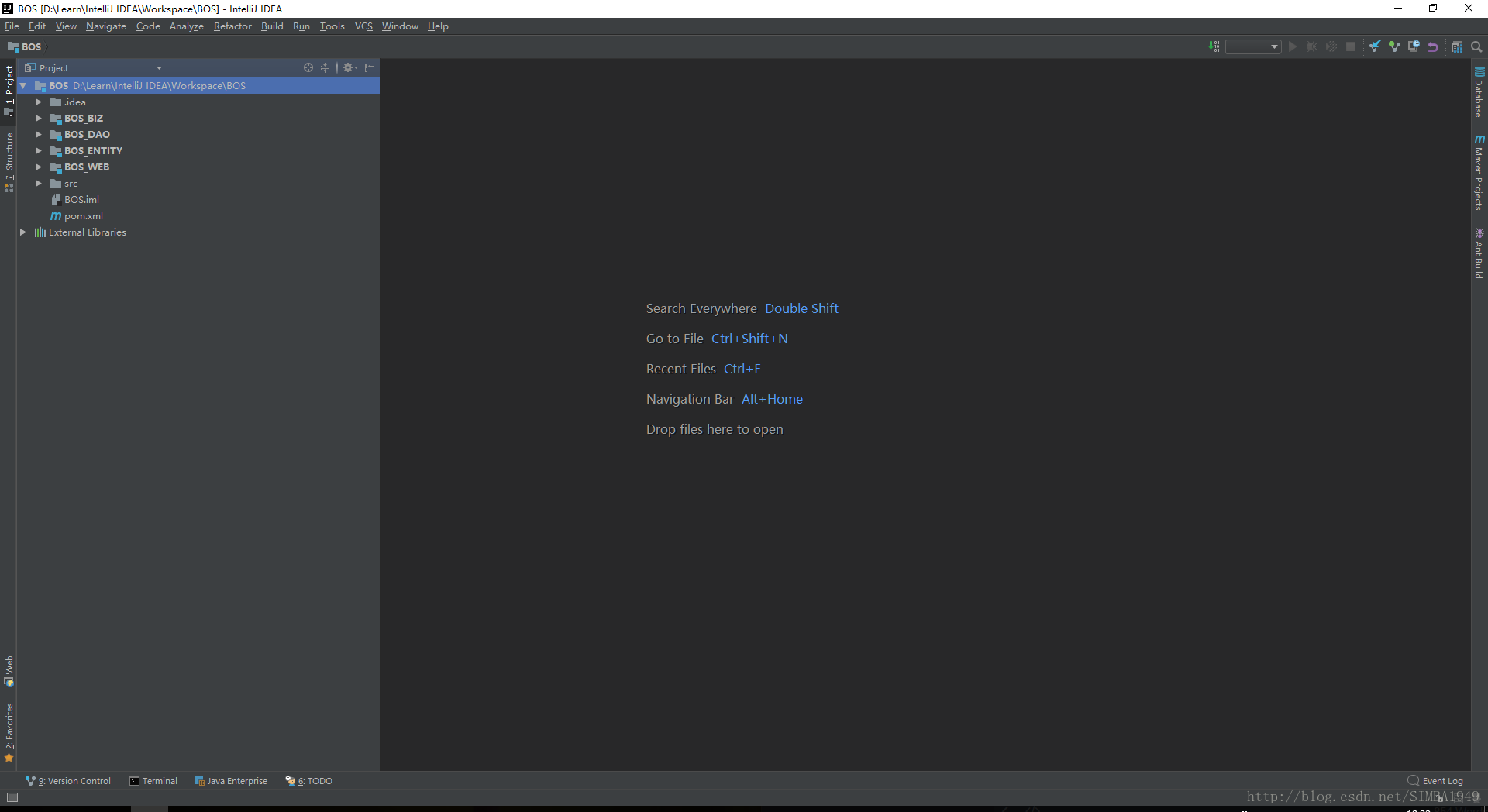Click the BOS_BIZ module folder icon
The height and width of the screenshot is (812, 1488).
(56, 119)
